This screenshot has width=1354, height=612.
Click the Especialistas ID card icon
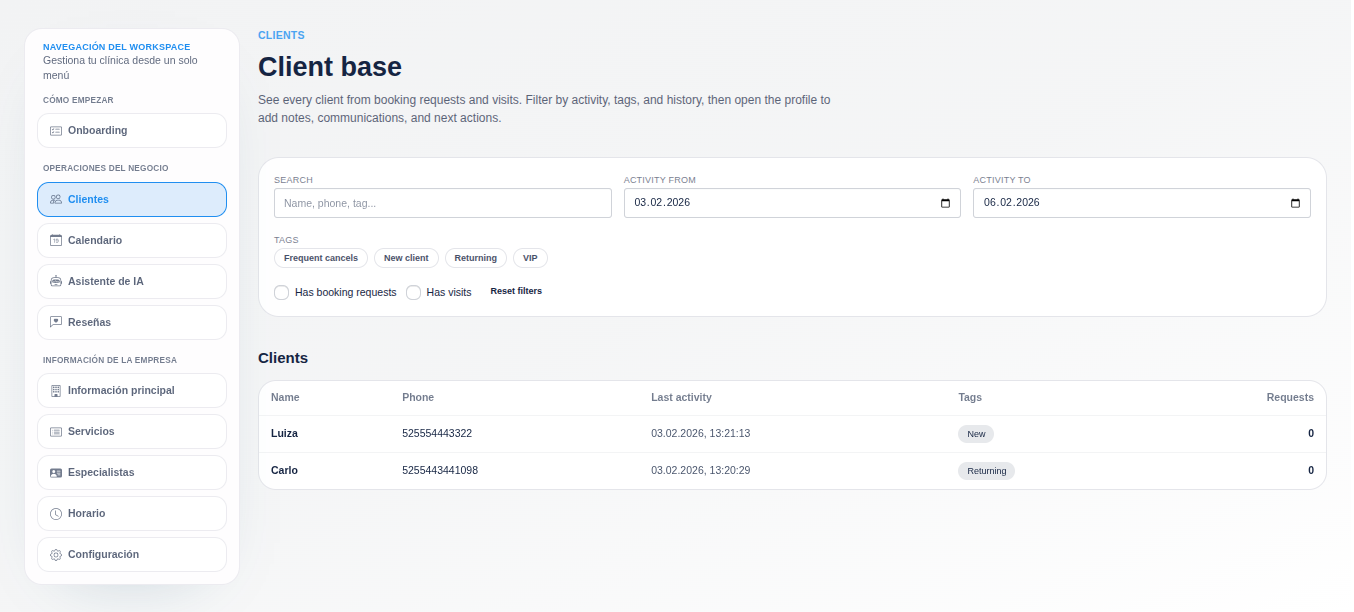[56, 473]
